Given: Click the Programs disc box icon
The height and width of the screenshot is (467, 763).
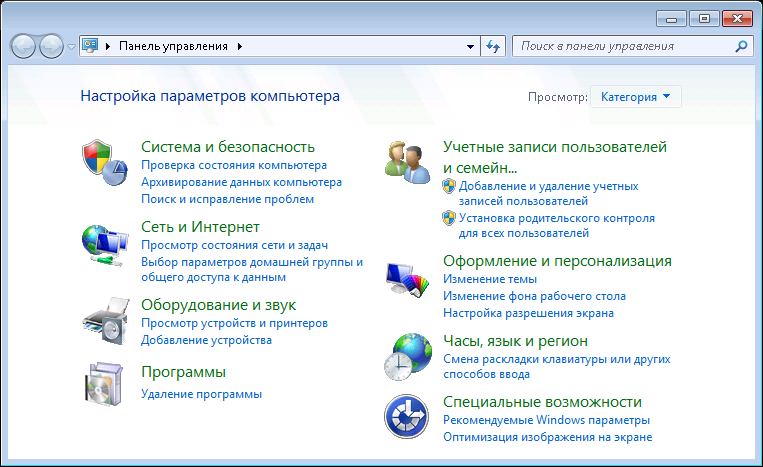Looking at the screenshot, I should [103, 384].
